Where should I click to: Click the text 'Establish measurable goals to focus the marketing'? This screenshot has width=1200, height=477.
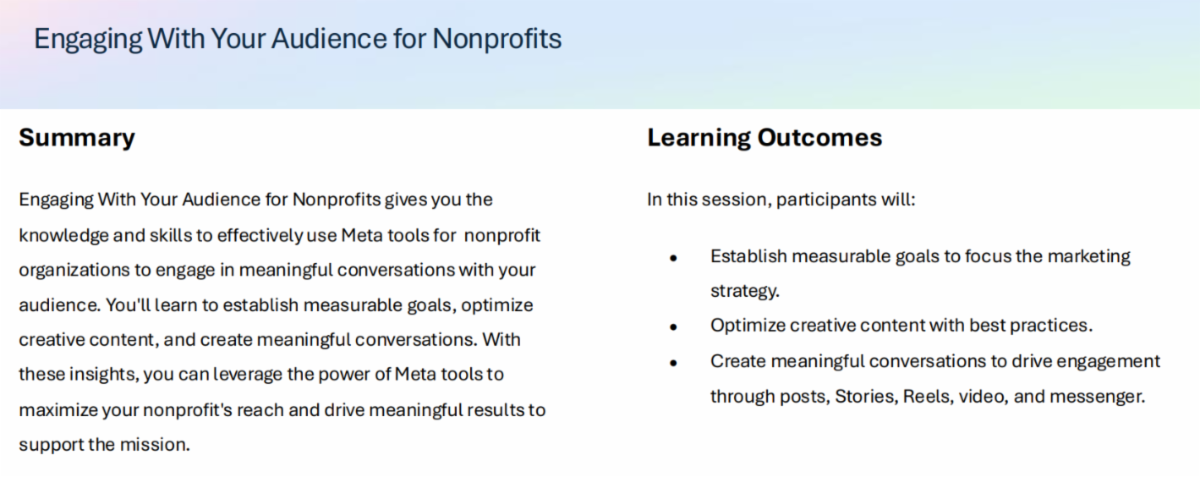(920, 256)
